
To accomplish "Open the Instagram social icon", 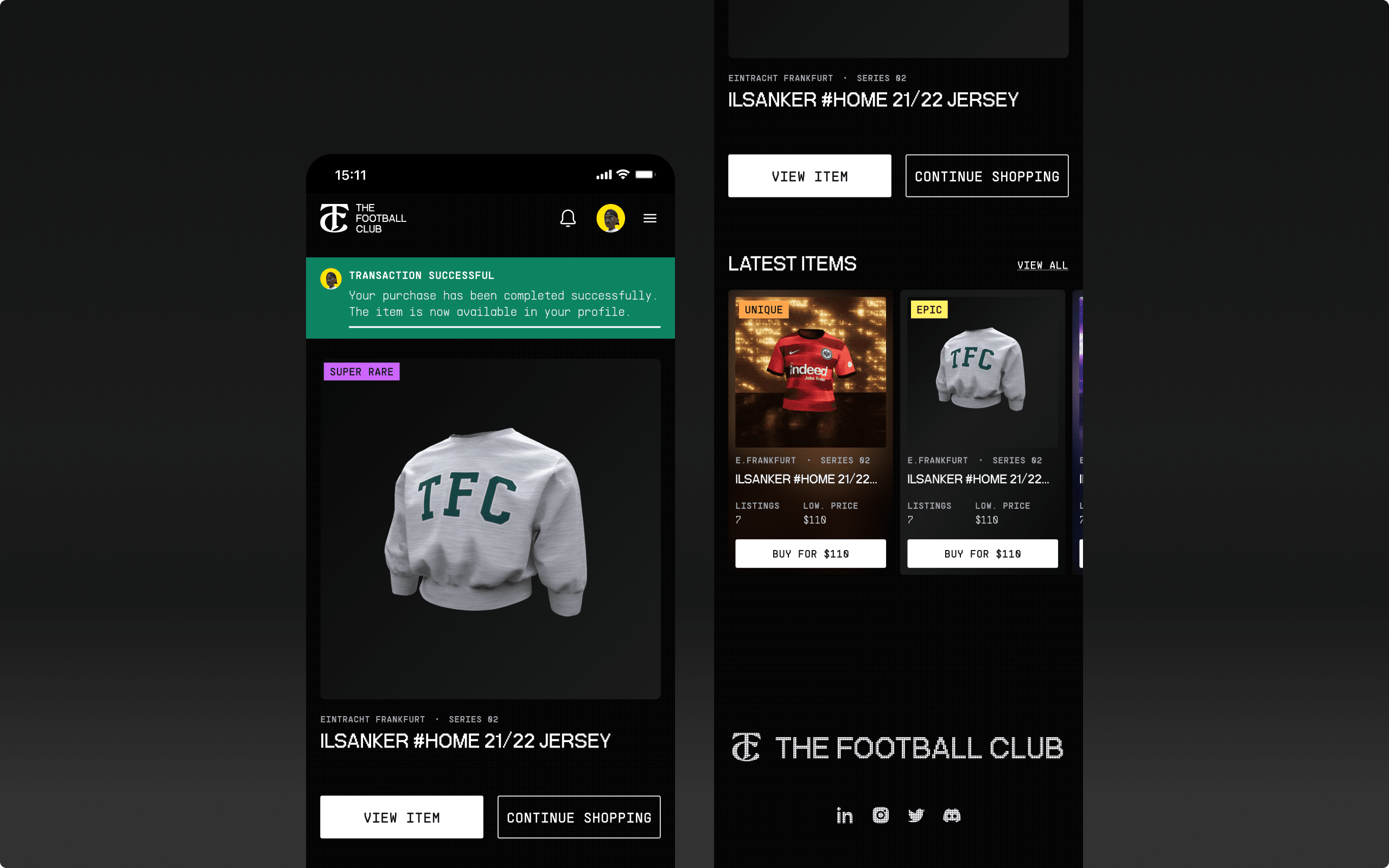I will tap(881, 815).
